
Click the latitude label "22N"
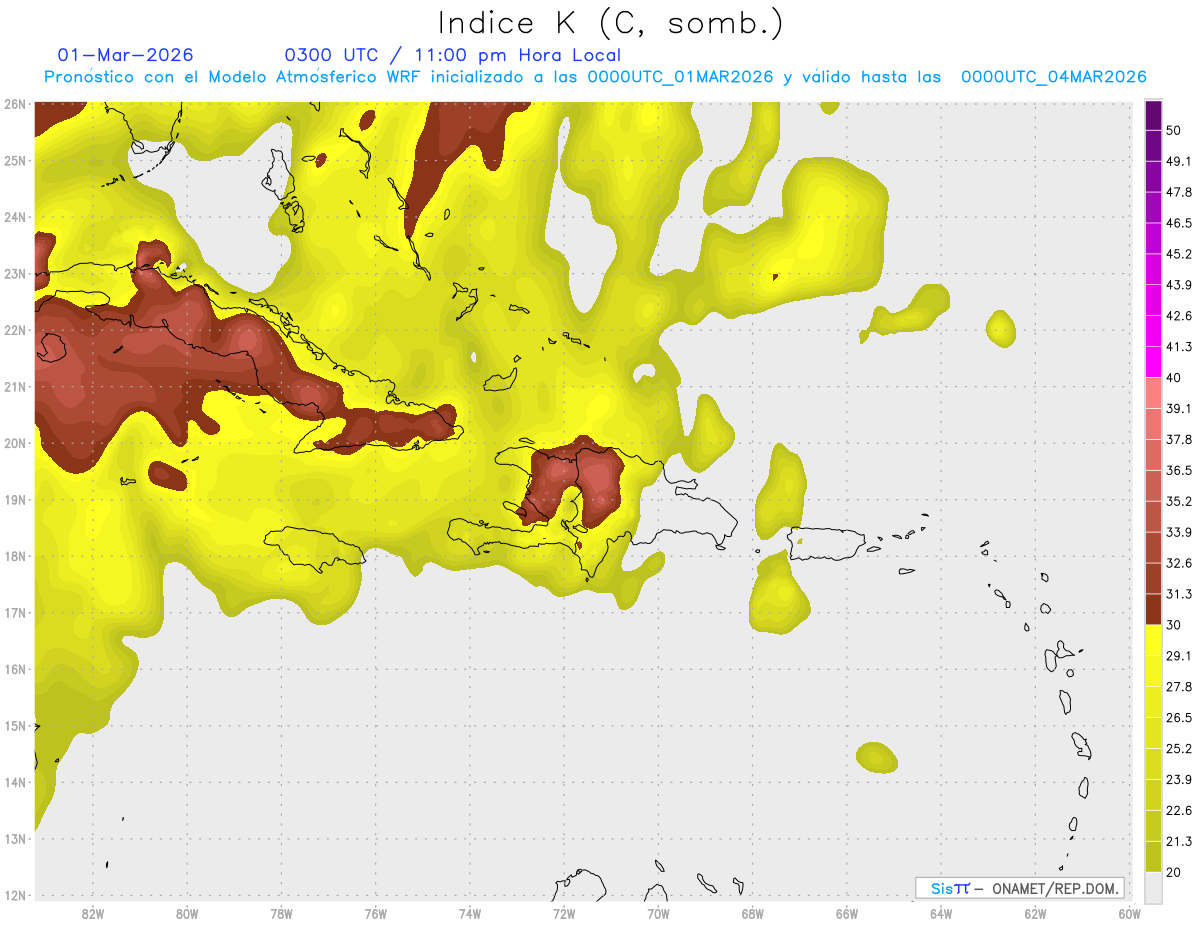[x=15, y=330]
